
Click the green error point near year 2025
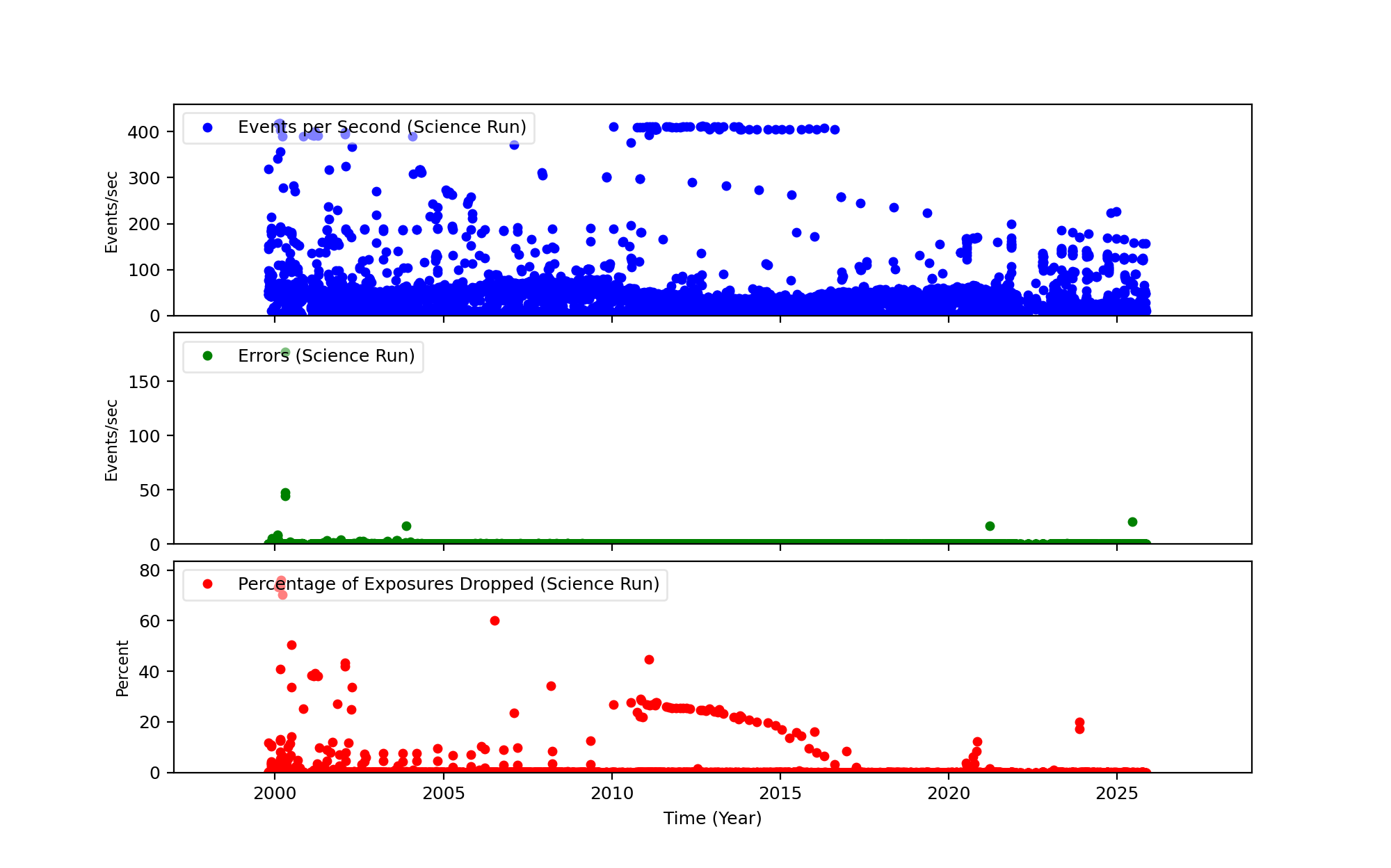[1132, 522]
